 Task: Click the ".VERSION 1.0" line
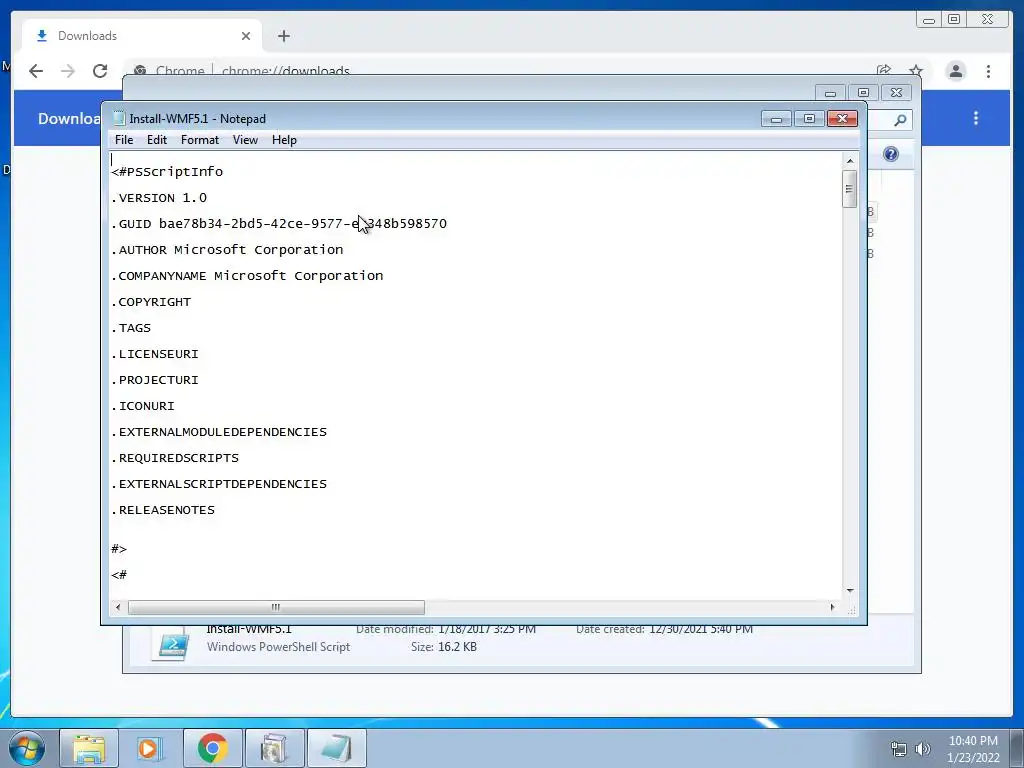click(x=159, y=198)
